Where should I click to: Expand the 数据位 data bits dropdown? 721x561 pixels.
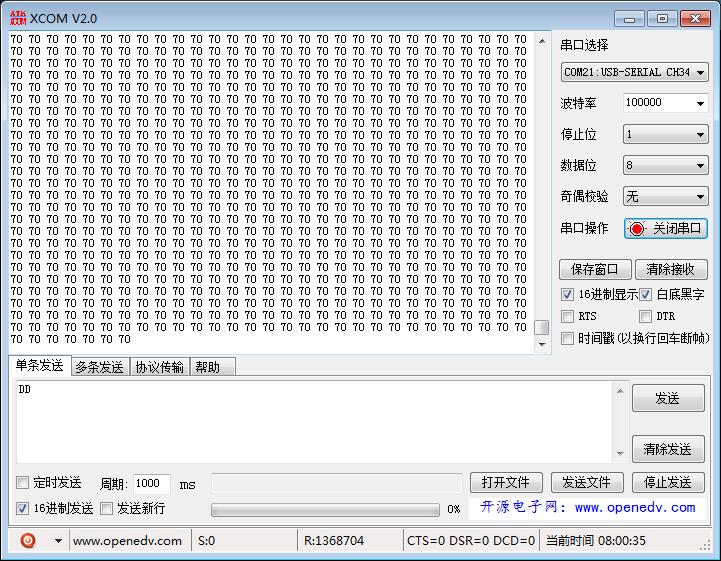coord(665,165)
